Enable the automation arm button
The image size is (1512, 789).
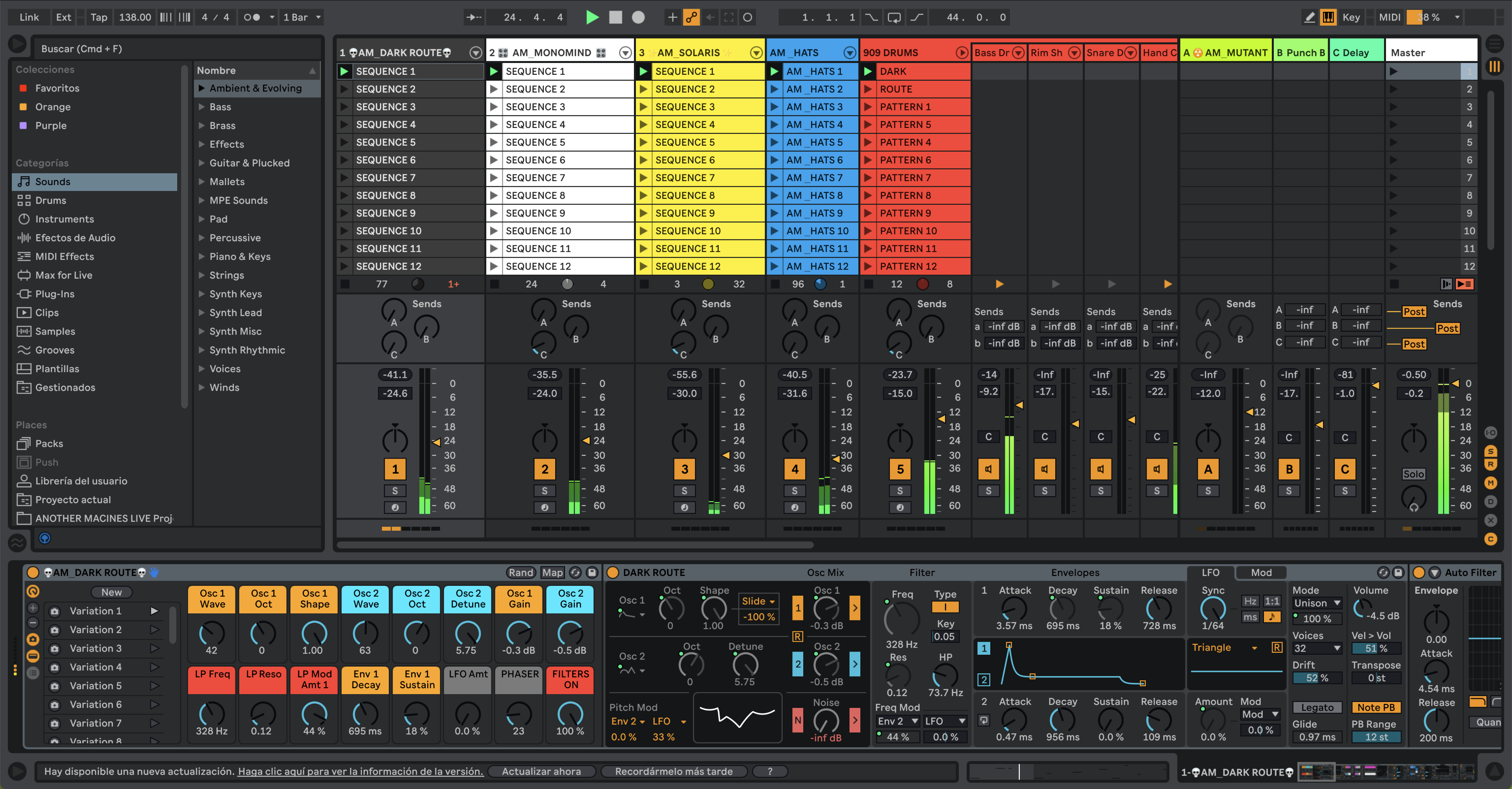point(691,18)
